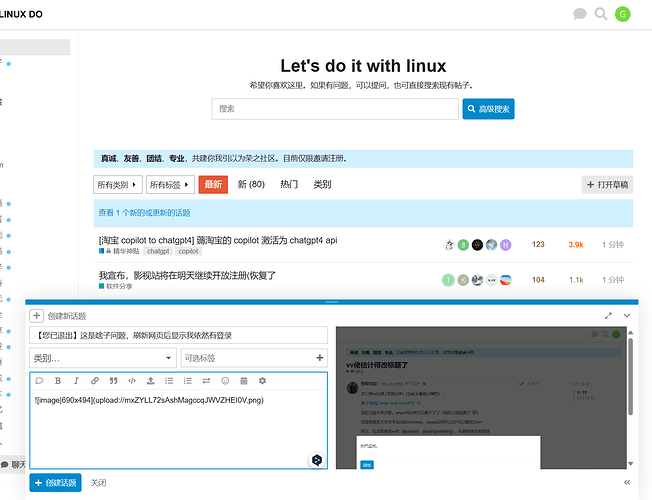
Task: Click the K avatar on the second topic
Action: click(463, 280)
